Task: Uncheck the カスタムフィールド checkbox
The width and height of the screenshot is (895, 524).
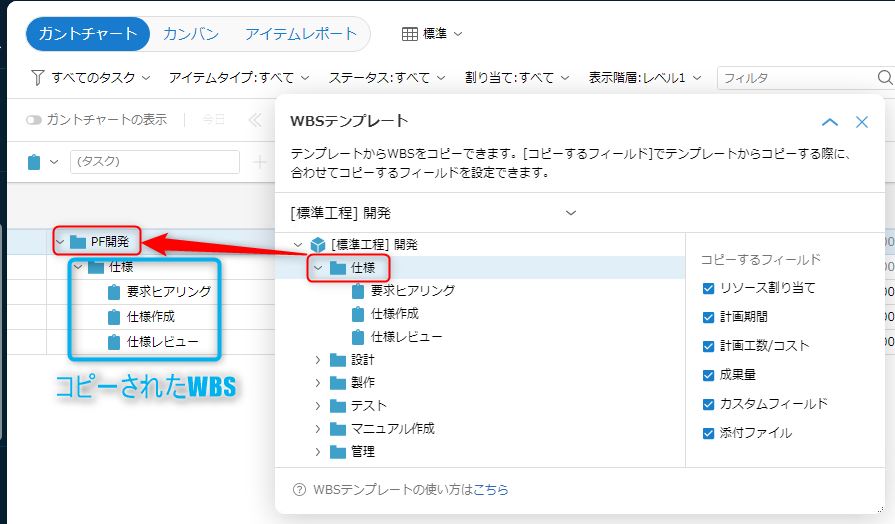Action: click(x=708, y=404)
